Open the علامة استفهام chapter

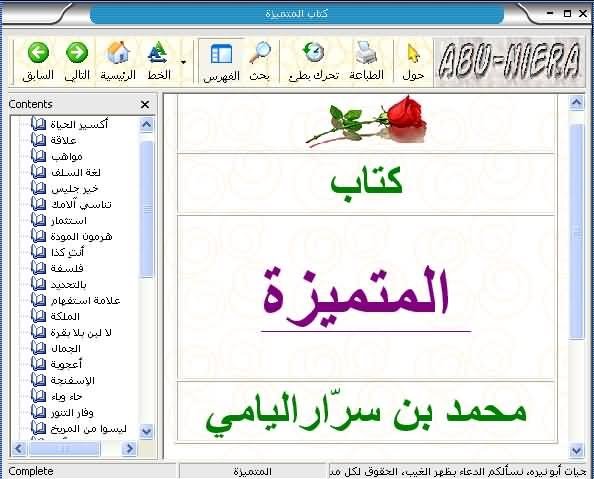point(85,301)
